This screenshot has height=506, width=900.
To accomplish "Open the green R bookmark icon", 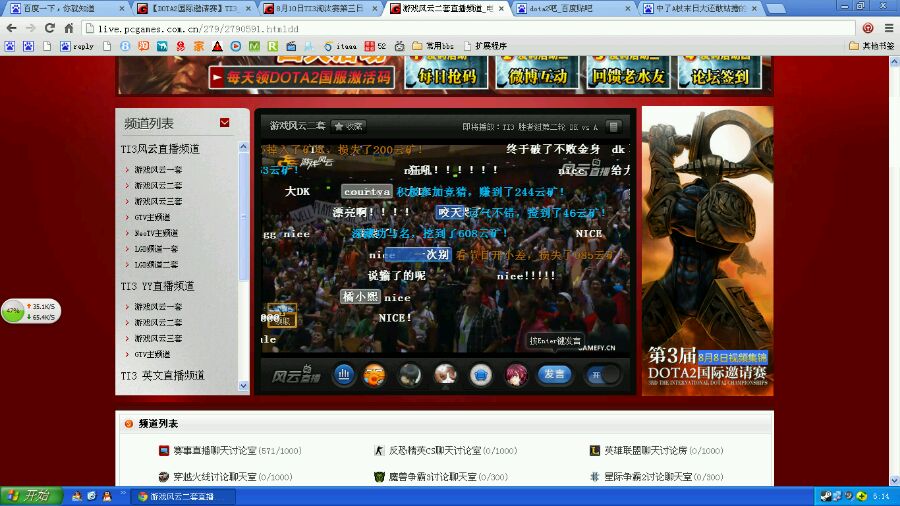I will click(x=273, y=46).
